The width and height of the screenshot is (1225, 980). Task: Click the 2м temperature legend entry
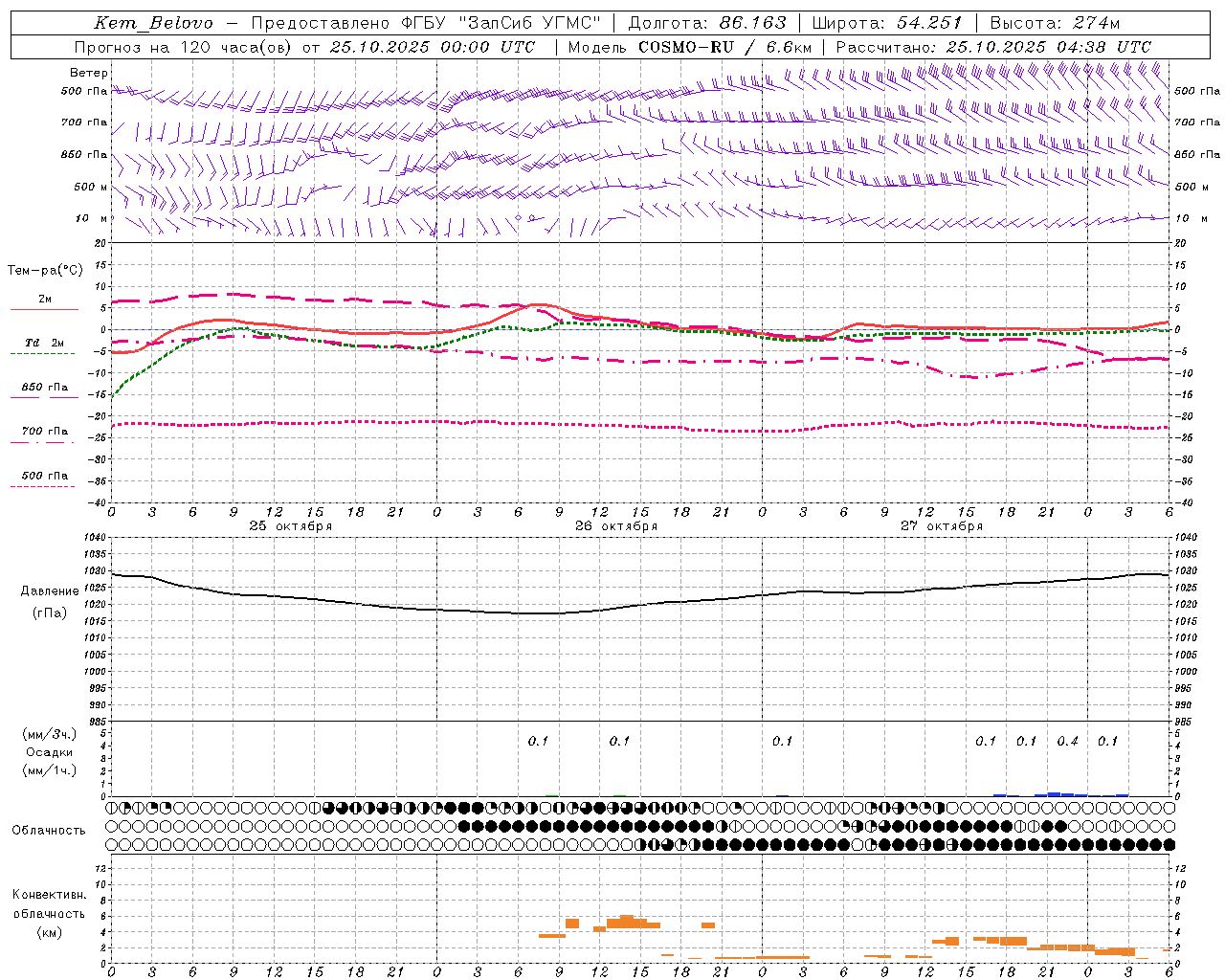coord(45,299)
